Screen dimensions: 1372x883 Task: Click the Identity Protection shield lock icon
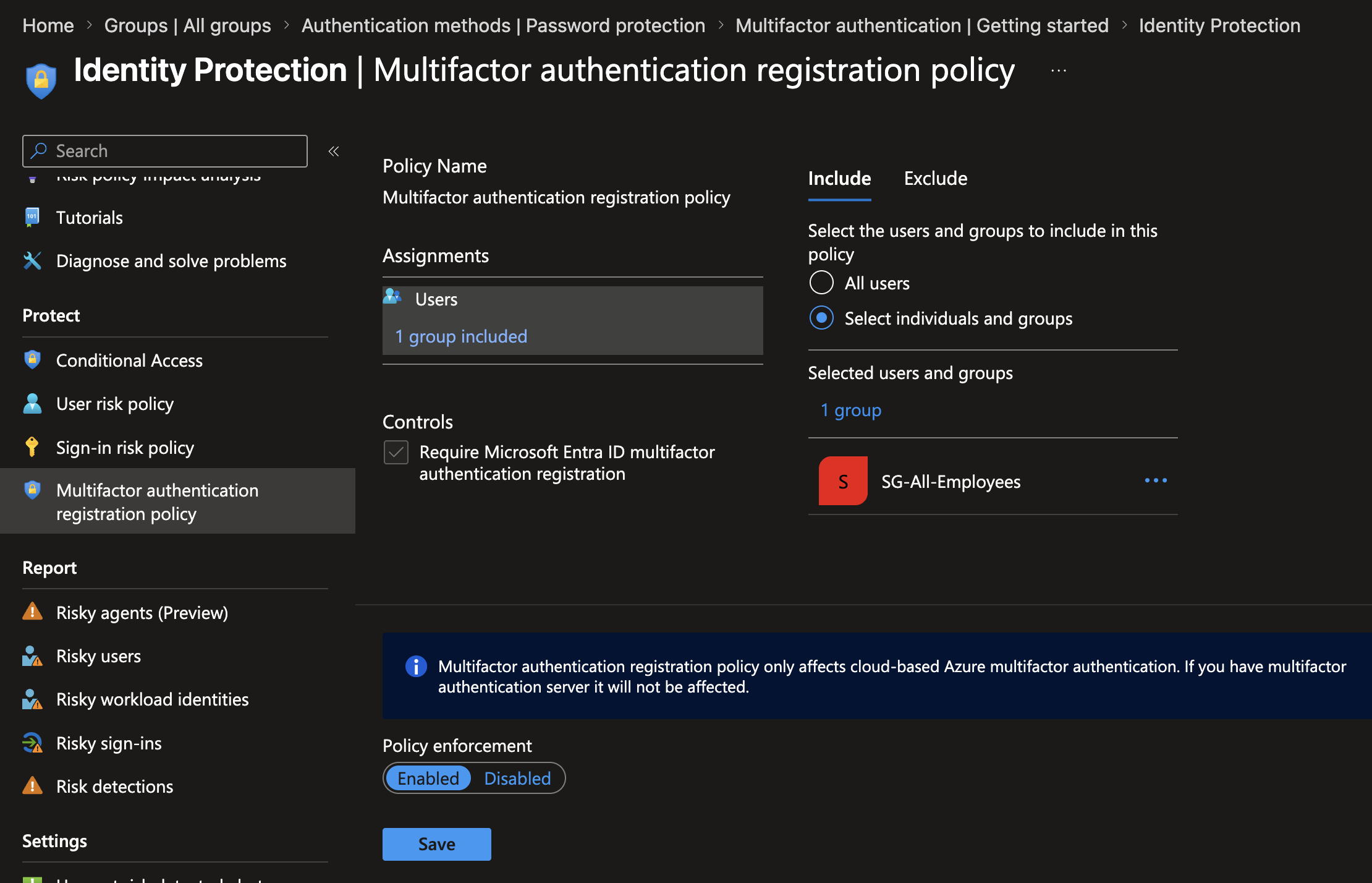(x=41, y=80)
